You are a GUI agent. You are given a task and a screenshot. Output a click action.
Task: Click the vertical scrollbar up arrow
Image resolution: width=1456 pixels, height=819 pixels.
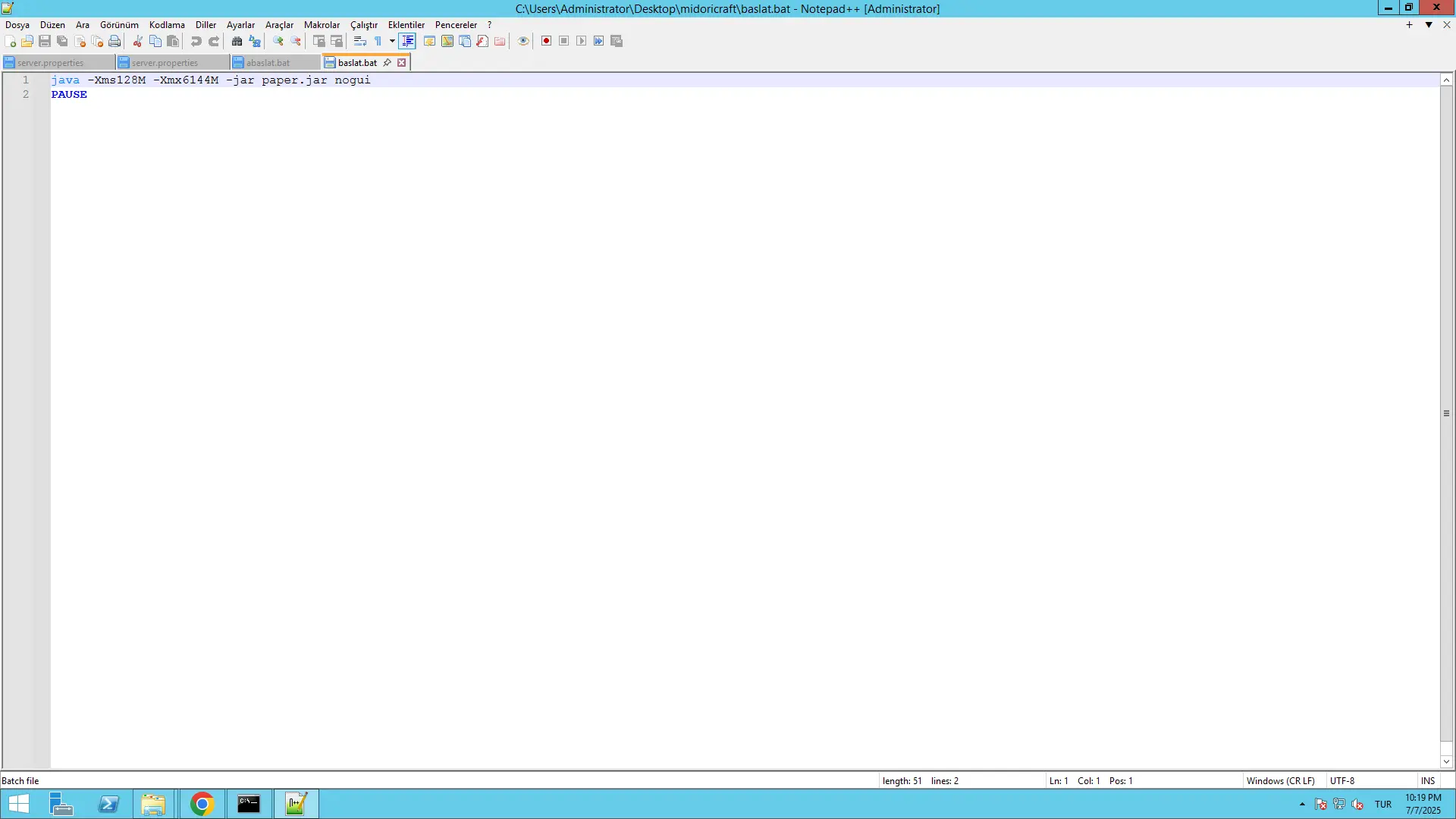pyautogui.click(x=1446, y=80)
